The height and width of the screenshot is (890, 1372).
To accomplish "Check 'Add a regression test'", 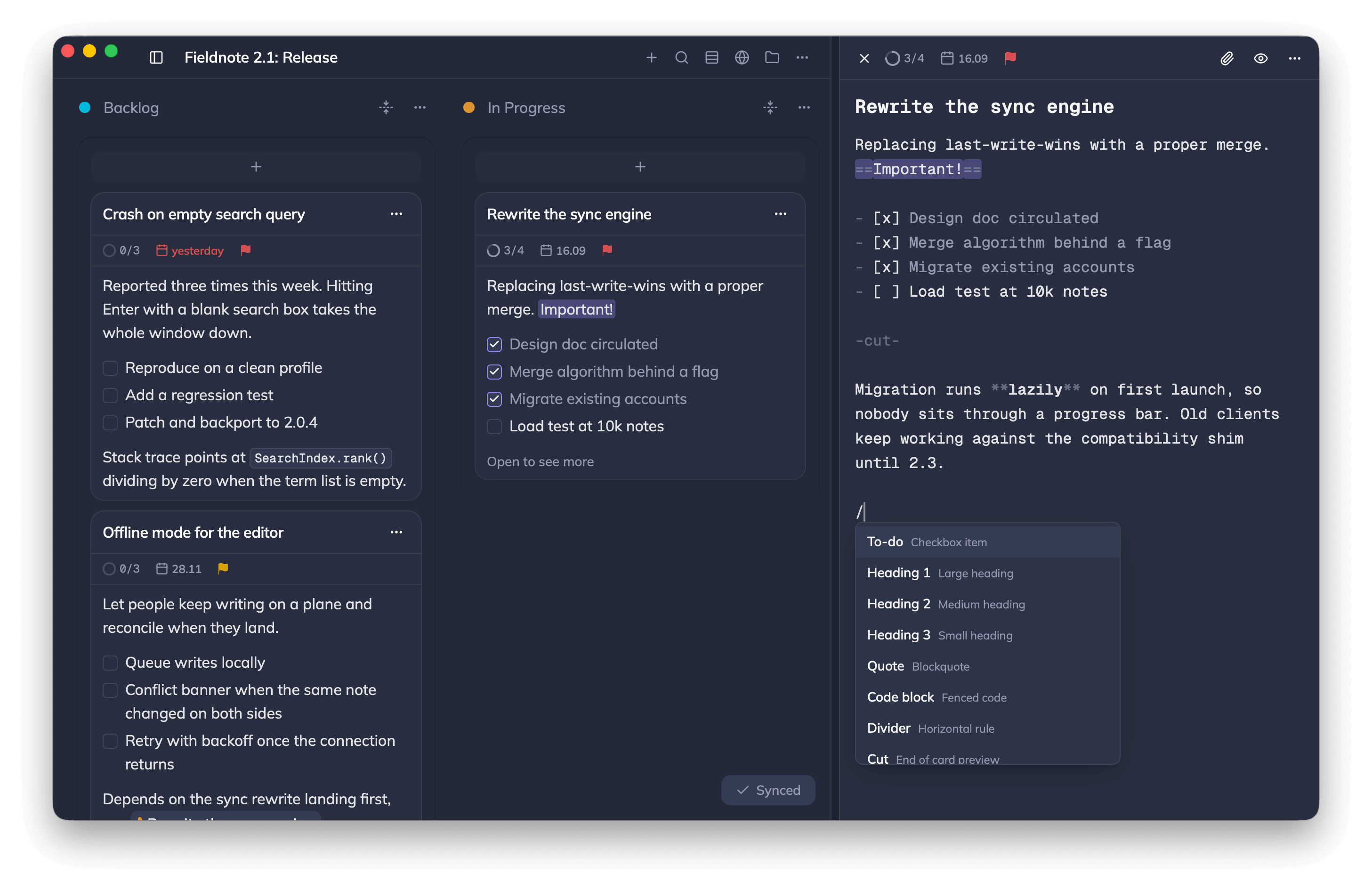I will (110, 396).
